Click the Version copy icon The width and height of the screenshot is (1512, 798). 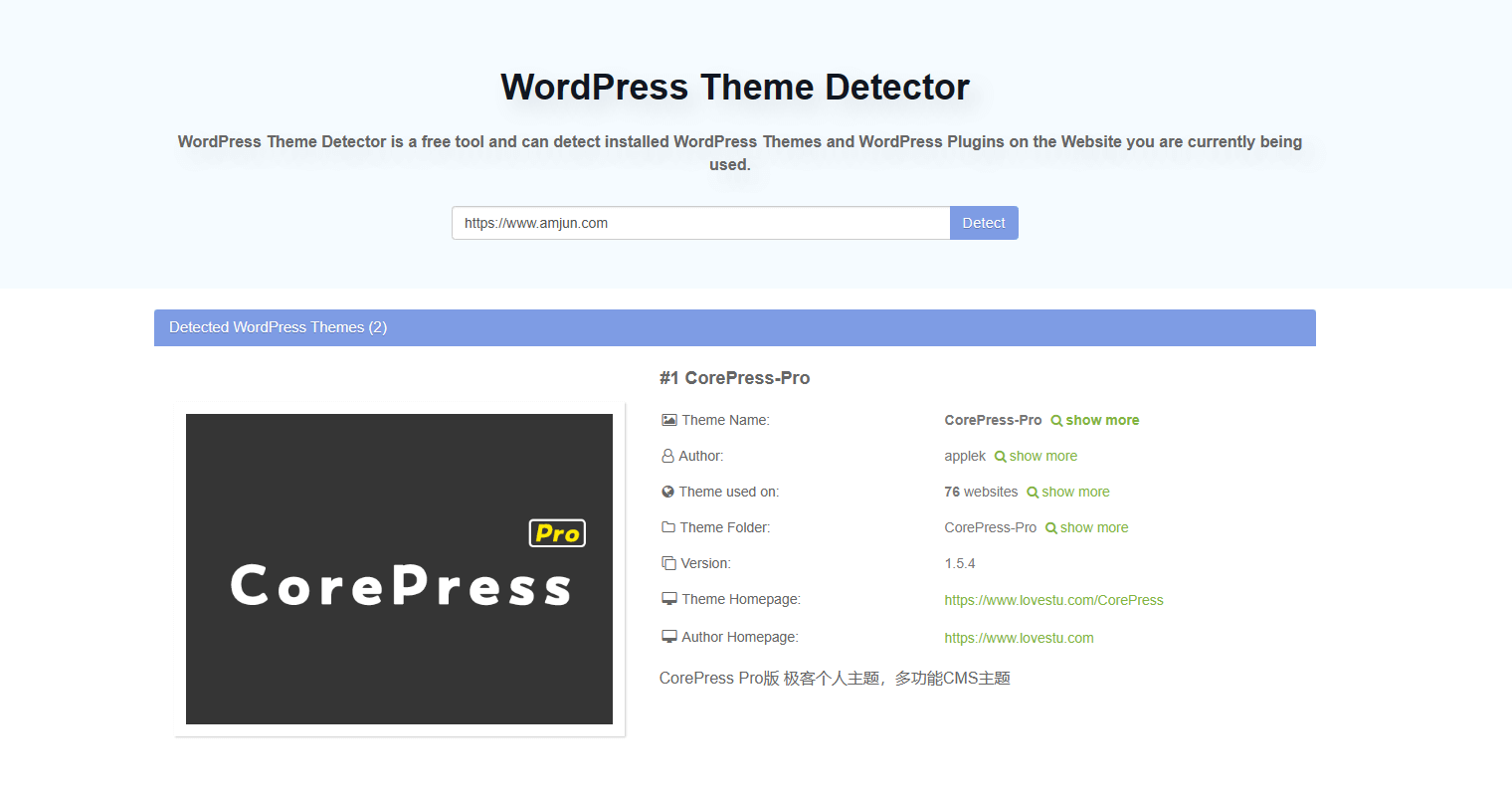tap(668, 563)
